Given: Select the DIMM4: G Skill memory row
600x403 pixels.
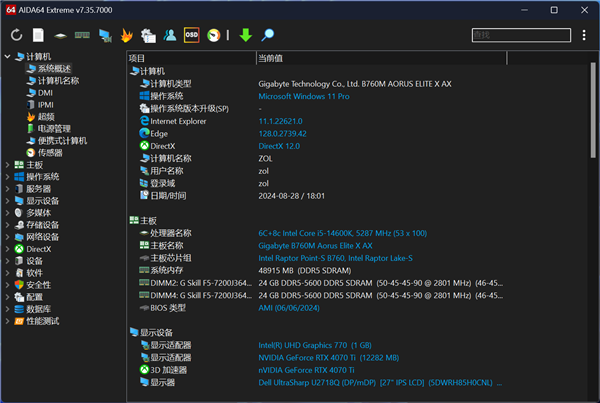Looking at the screenshot, I should (321, 295).
